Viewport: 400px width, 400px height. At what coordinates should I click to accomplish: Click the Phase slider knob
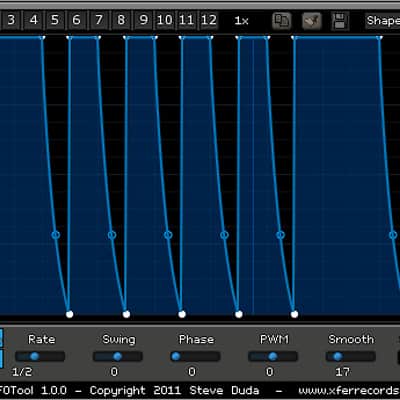(x=176, y=356)
